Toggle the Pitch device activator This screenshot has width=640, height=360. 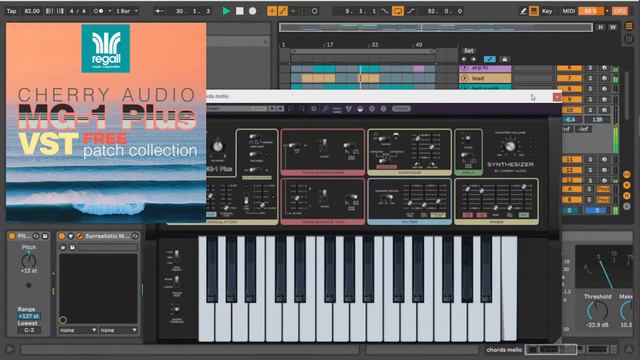pos(12,236)
